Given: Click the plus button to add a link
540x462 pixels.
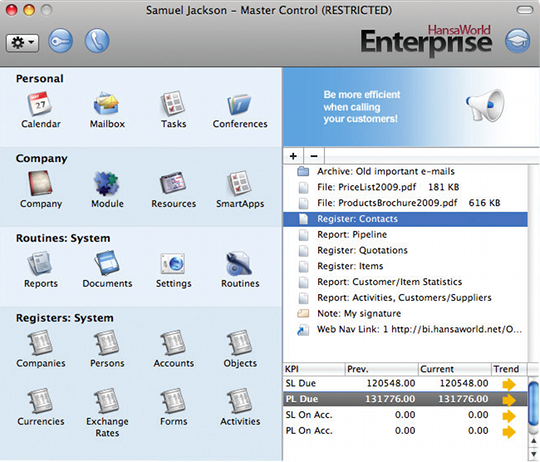Looking at the screenshot, I should [x=293, y=156].
